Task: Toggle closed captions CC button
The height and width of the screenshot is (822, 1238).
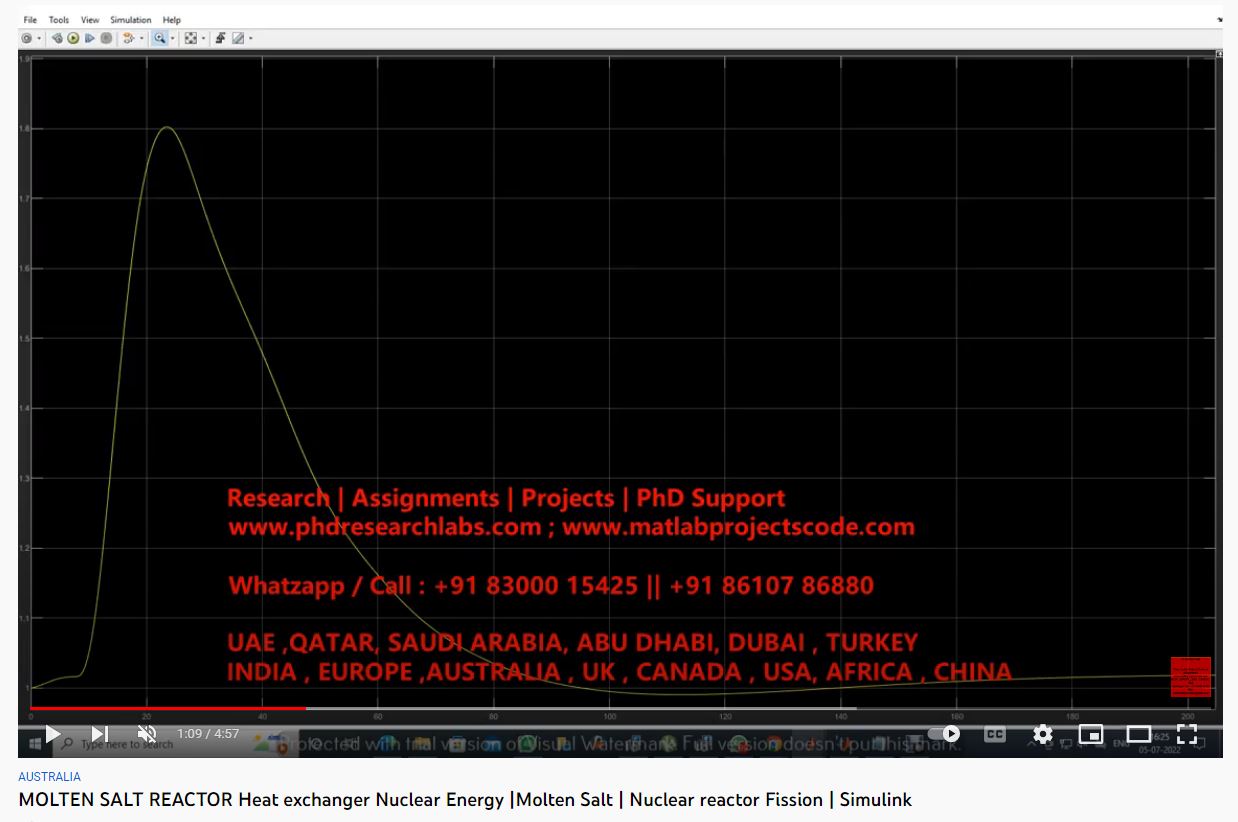Action: tap(994, 734)
